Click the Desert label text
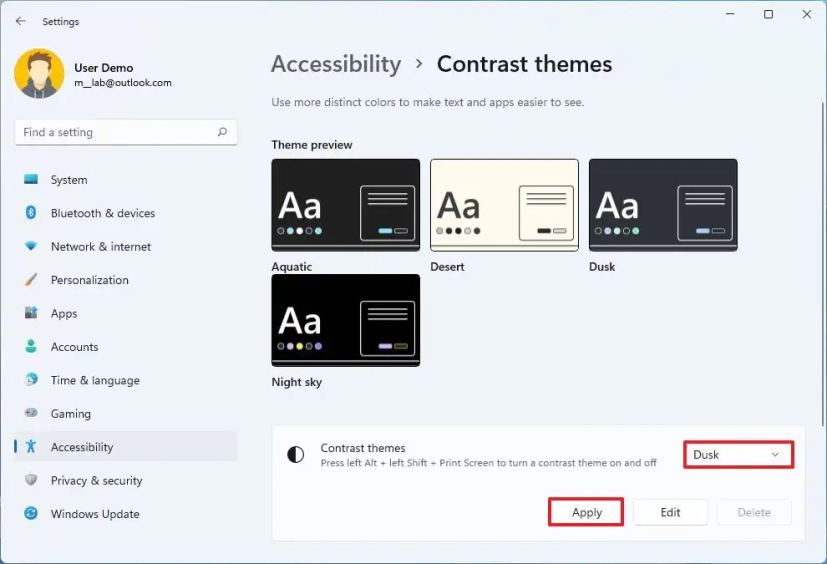Image resolution: width=827 pixels, height=564 pixels. (447, 266)
